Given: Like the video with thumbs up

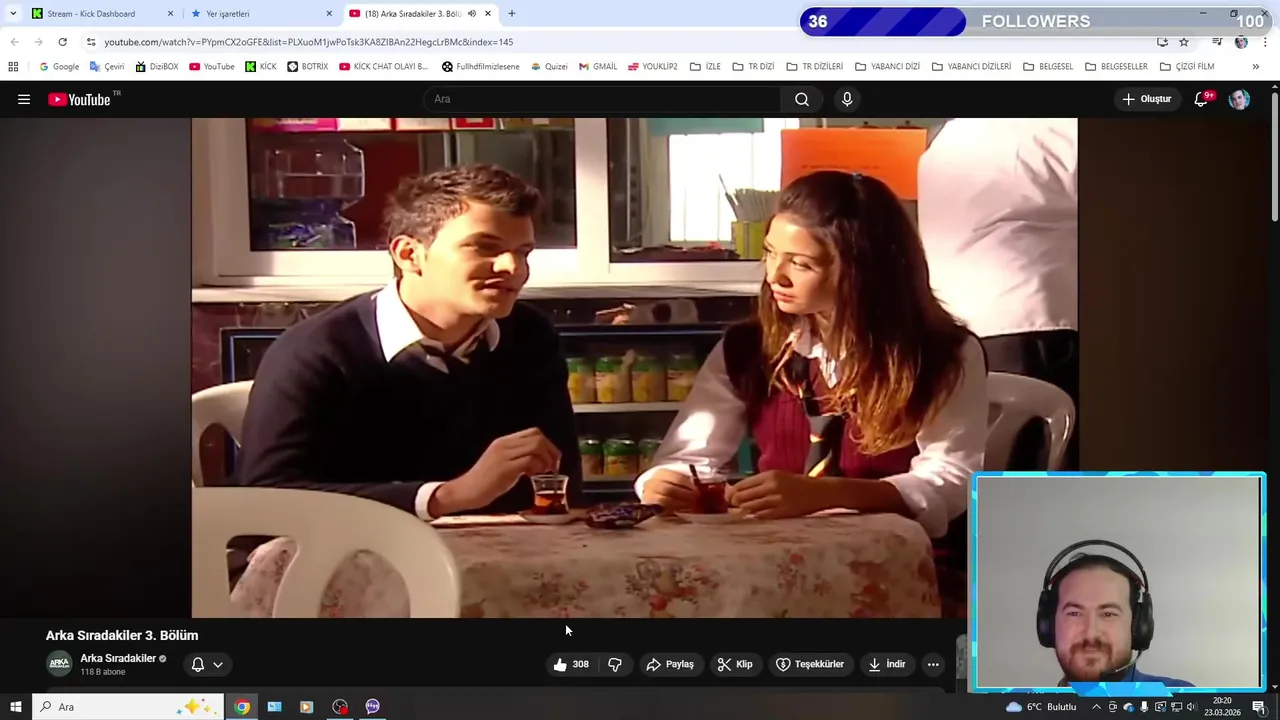Looking at the screenshot, I should (571, 664).
